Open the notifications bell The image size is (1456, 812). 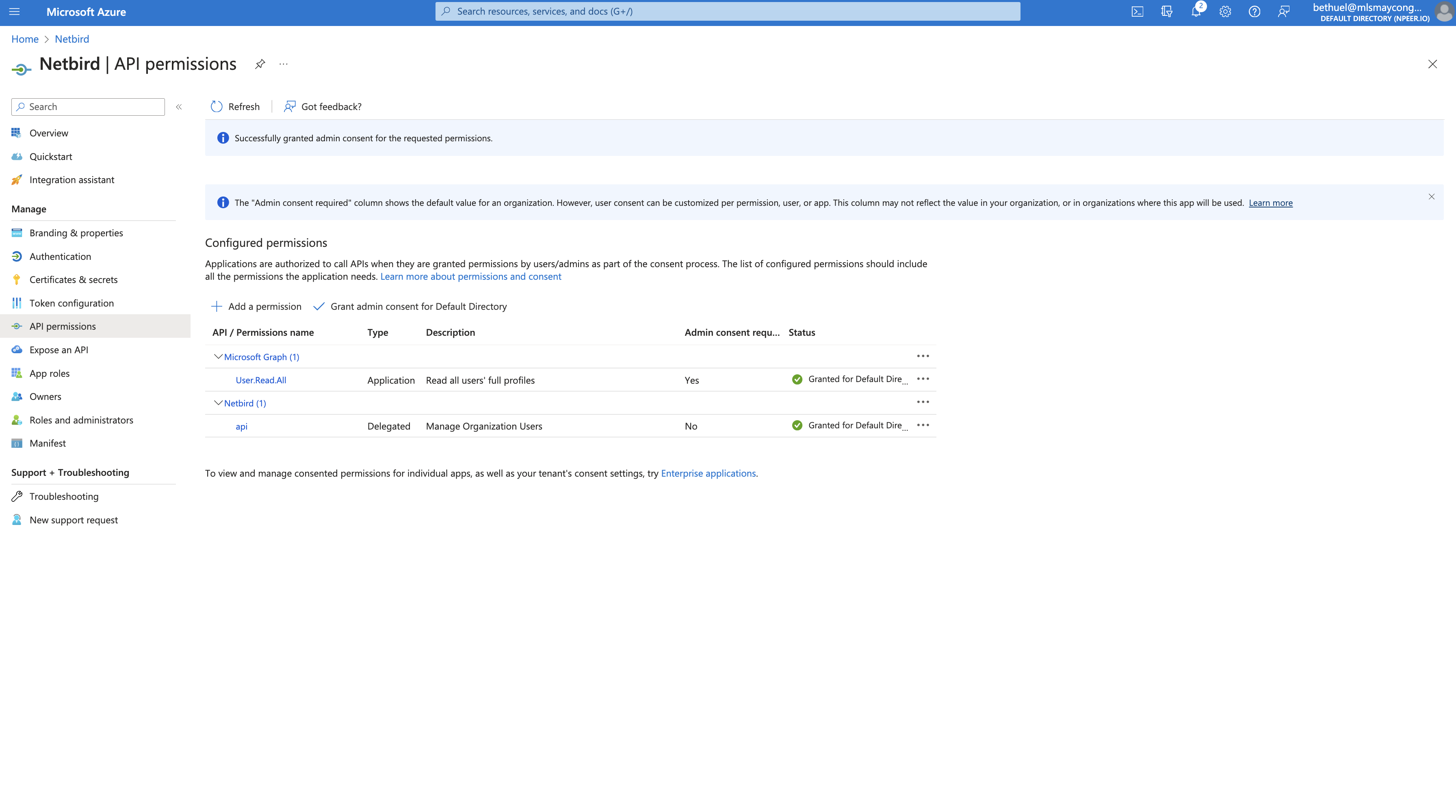coord(1196,11)
